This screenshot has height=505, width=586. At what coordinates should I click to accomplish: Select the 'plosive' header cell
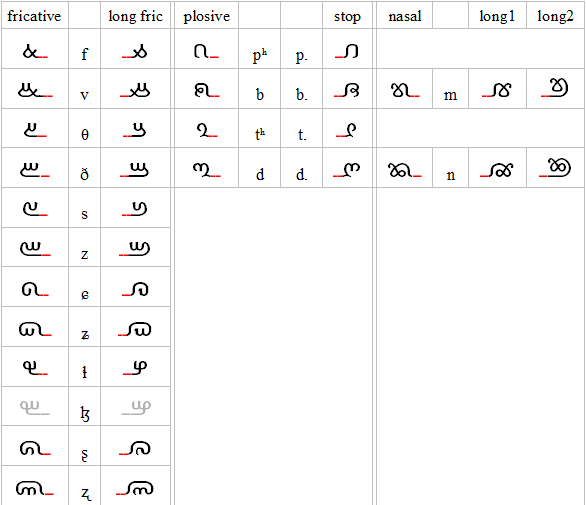point(206,15)
